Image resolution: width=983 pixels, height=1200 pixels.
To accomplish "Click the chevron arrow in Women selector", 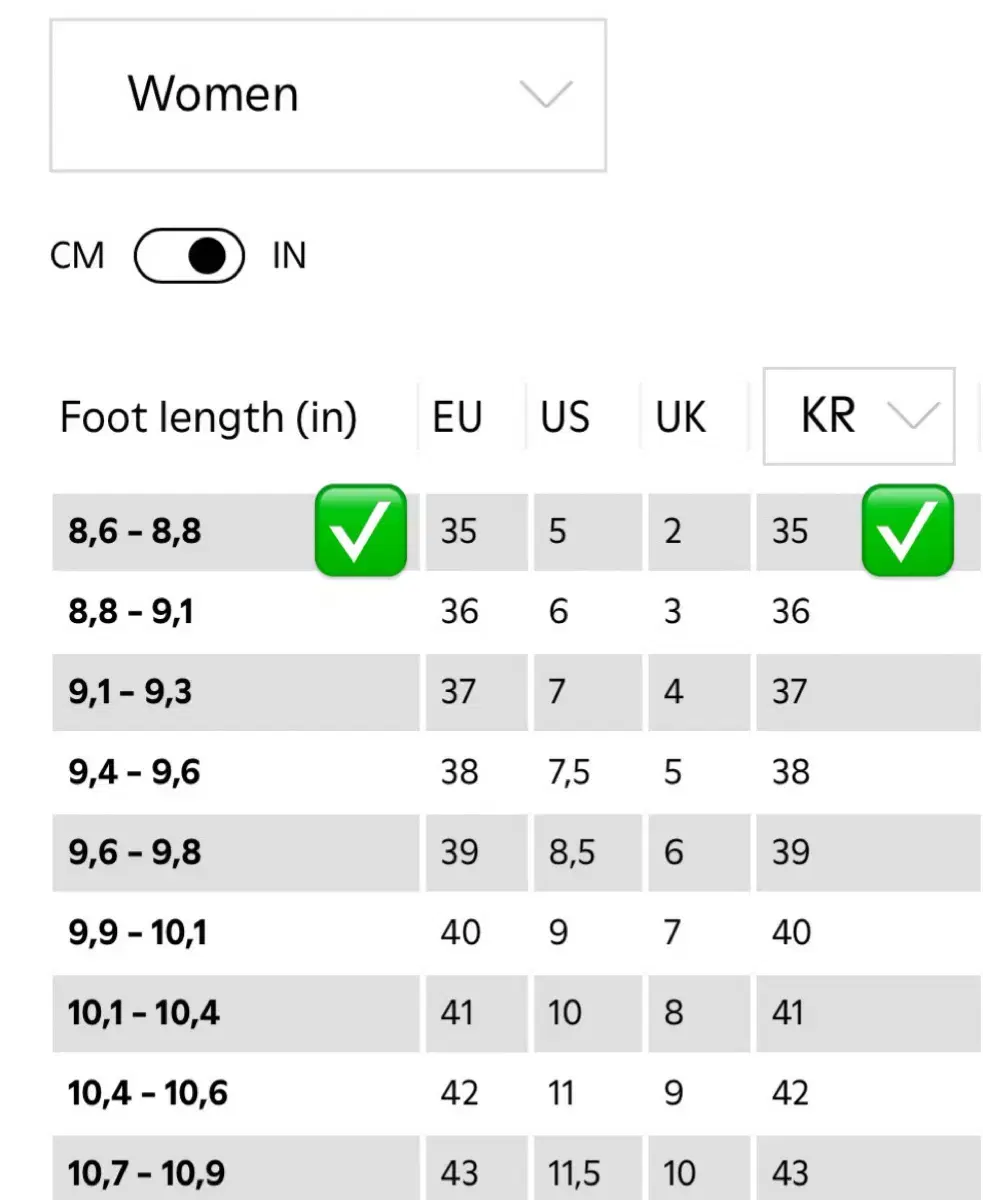I will click(546, 95).
